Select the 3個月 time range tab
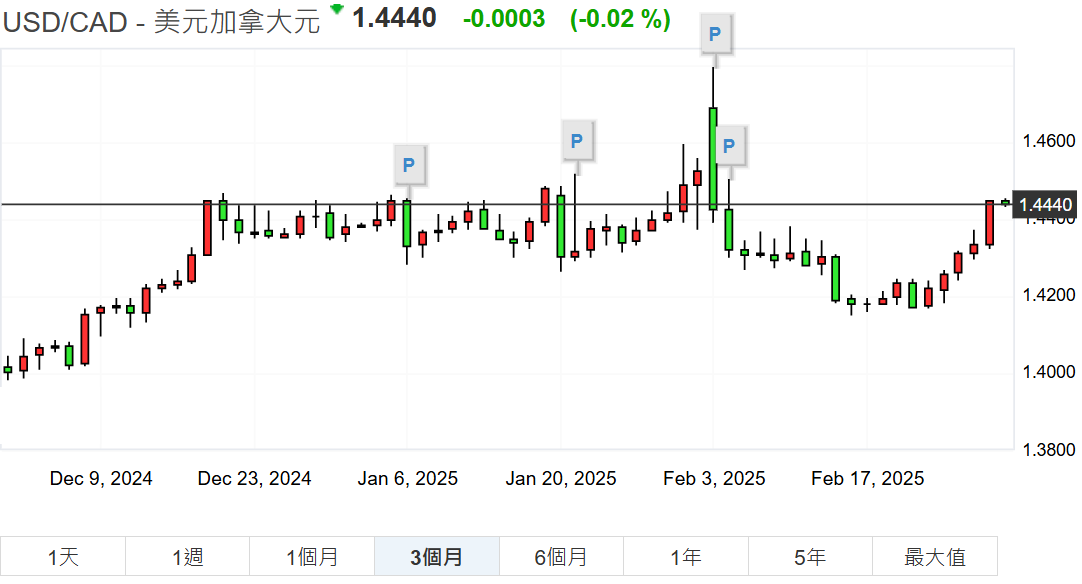The image size is (1082, 584). tap(437, 556)
